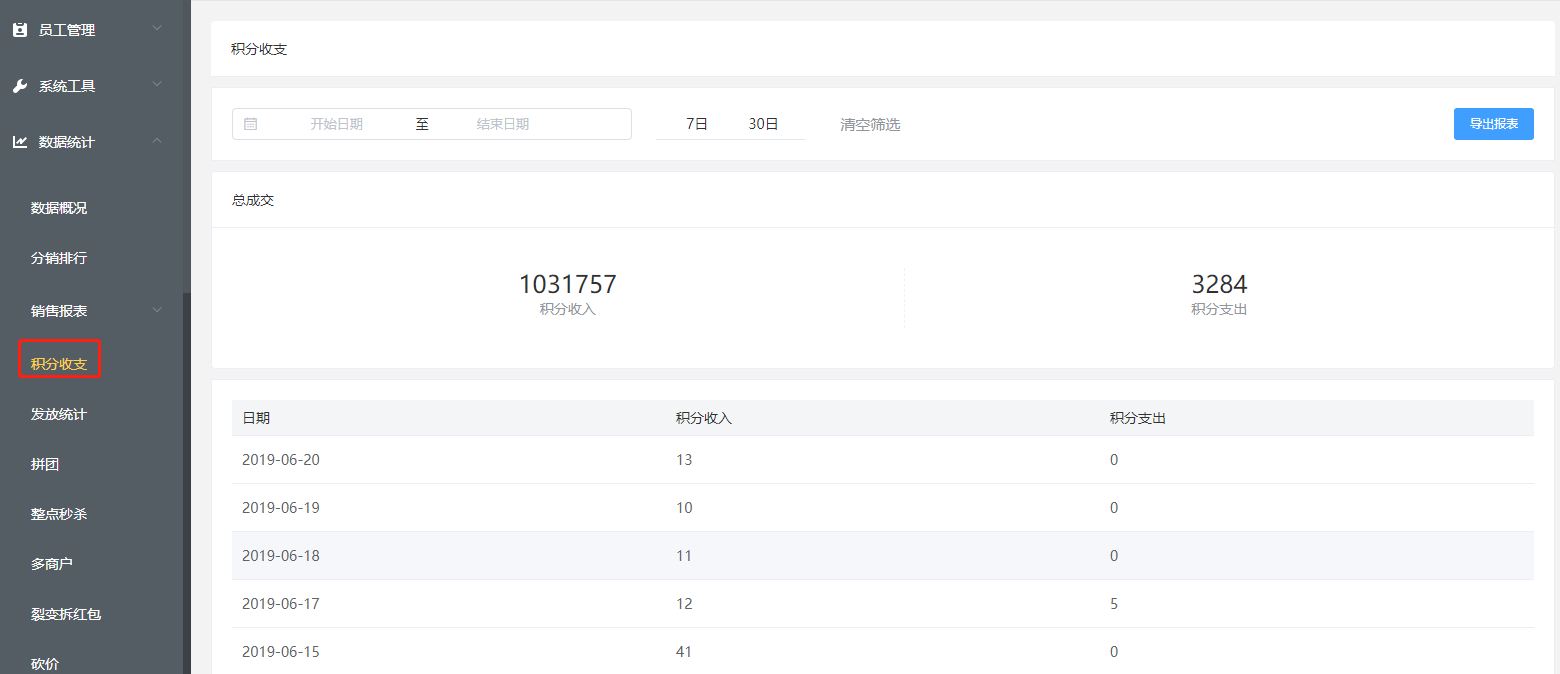This screenshot has height=674, width=1560.
Task: Expand the 系统工具 menu chevron
Action: click(157, 85)
